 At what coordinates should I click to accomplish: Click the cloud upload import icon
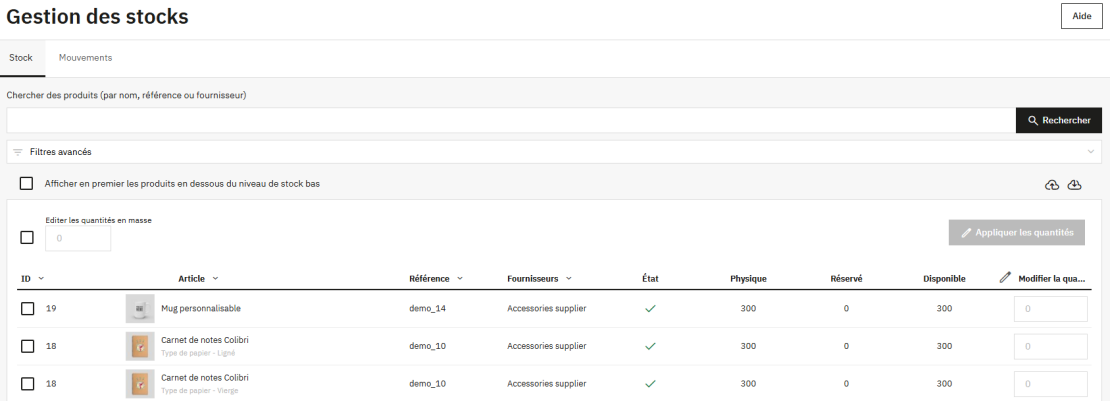tap(1052, 185)
